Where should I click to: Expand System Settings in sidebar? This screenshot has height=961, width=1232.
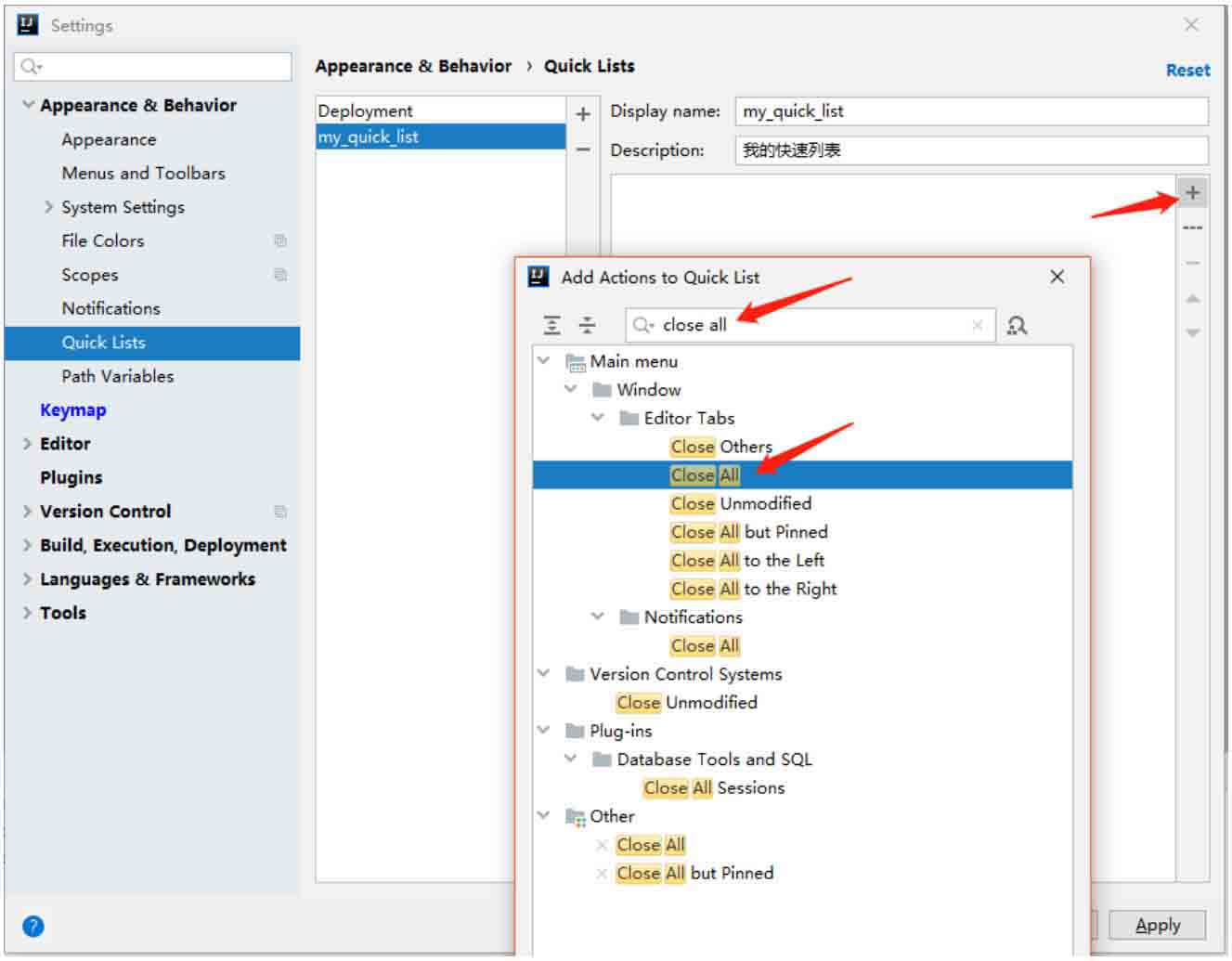pyautogui.click(x=49, y=207)
